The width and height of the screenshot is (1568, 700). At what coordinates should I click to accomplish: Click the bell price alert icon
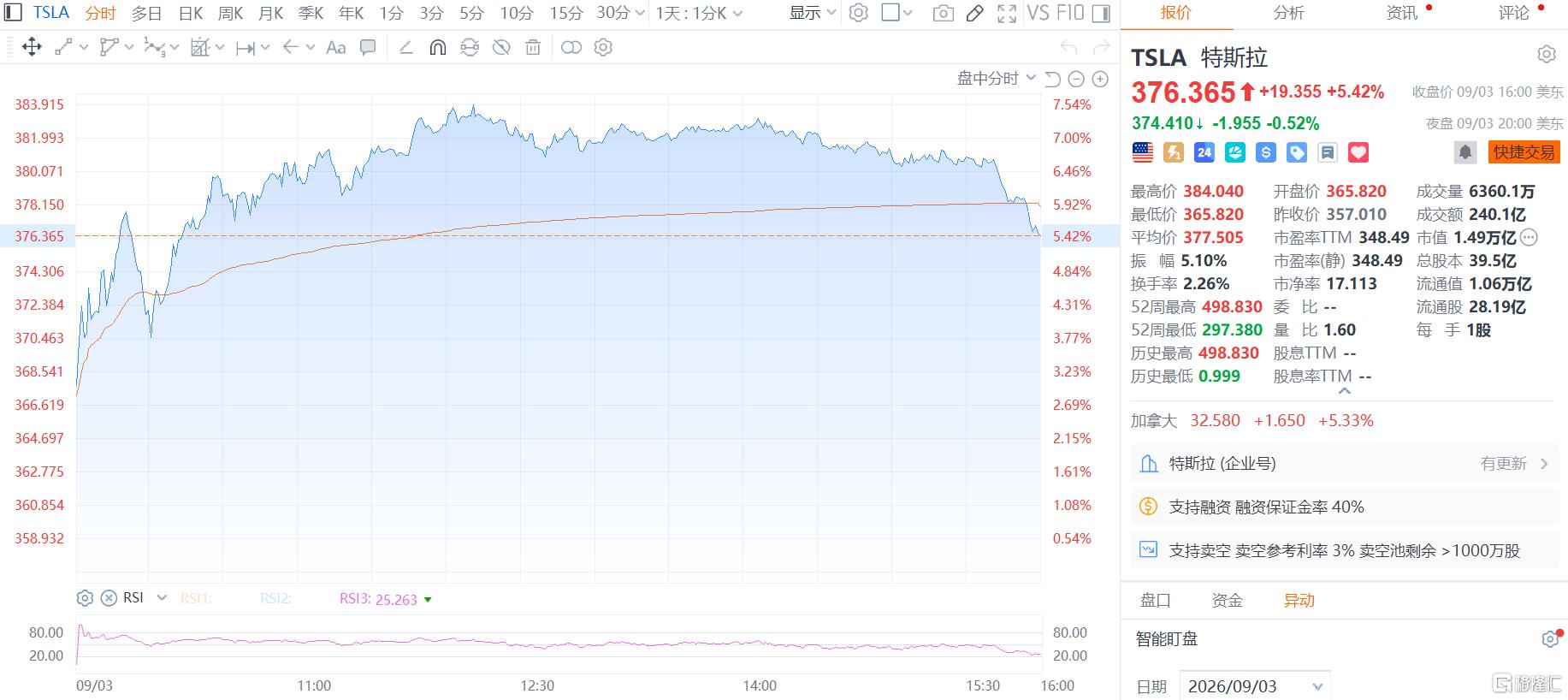[x=1465, y=152]
